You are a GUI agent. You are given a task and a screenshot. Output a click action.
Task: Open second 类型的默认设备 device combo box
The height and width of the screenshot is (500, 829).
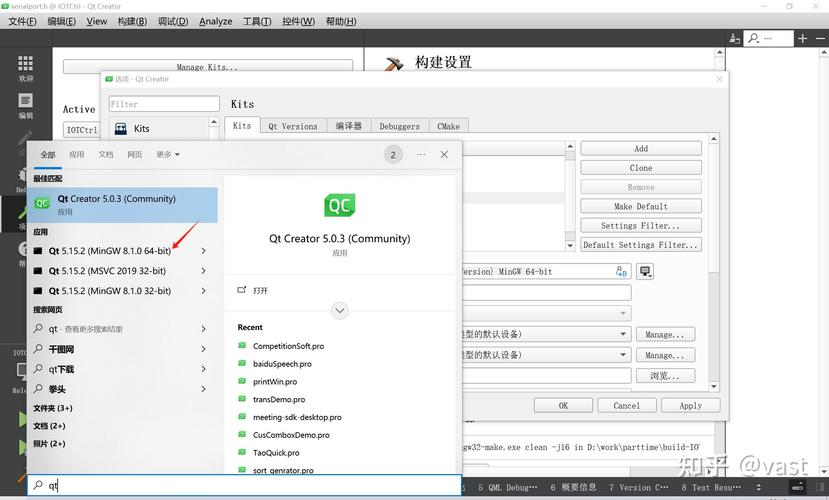[x=547, y=355]
